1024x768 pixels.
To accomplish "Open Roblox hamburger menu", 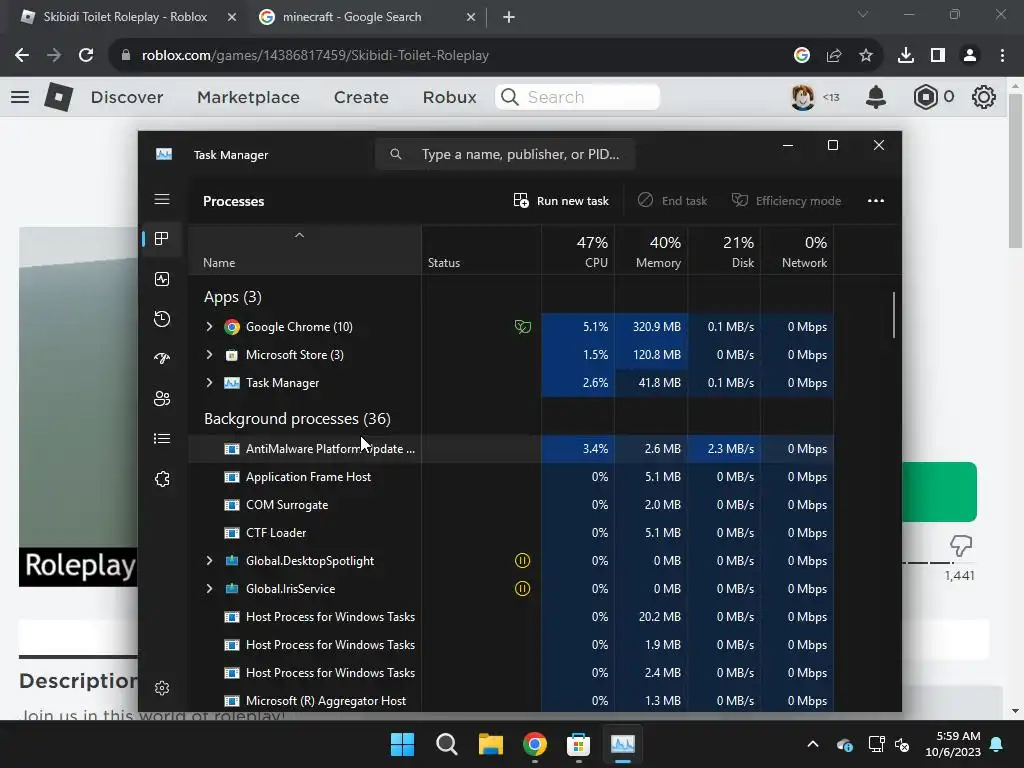I will [20, 97].
